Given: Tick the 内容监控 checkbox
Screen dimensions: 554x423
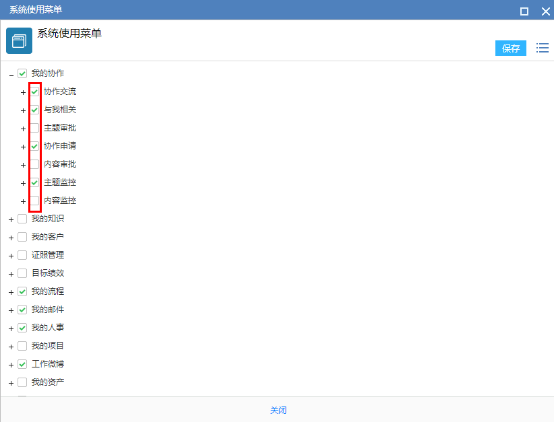Looking at the screenshot, I should tap(35, 201).
